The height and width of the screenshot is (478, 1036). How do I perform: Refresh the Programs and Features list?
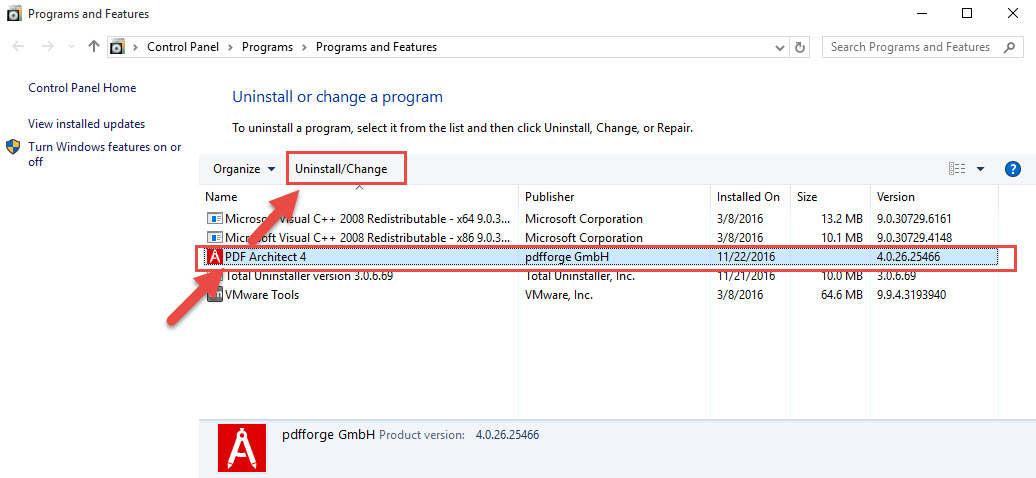[800, 47]
